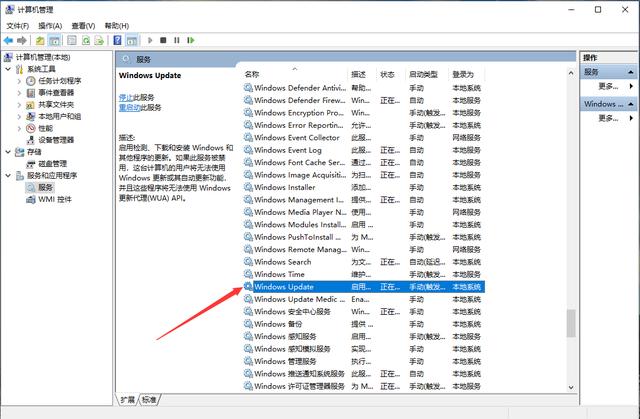Open the 帮助(H) menu
The image size is (640, 419).
point(117,26)
